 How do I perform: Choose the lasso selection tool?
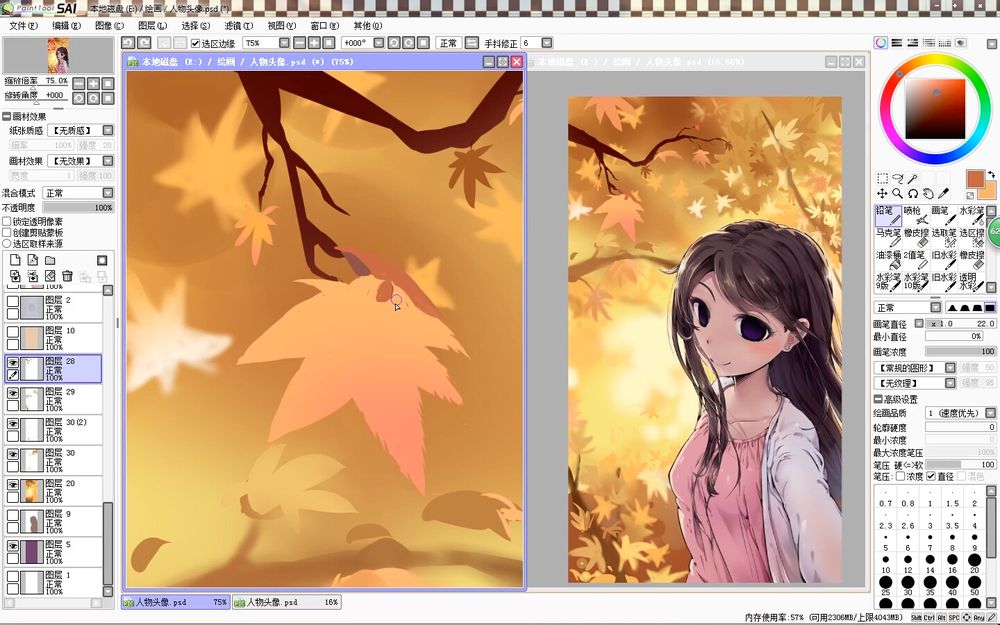pyautogui.click(x=898, y=179)
